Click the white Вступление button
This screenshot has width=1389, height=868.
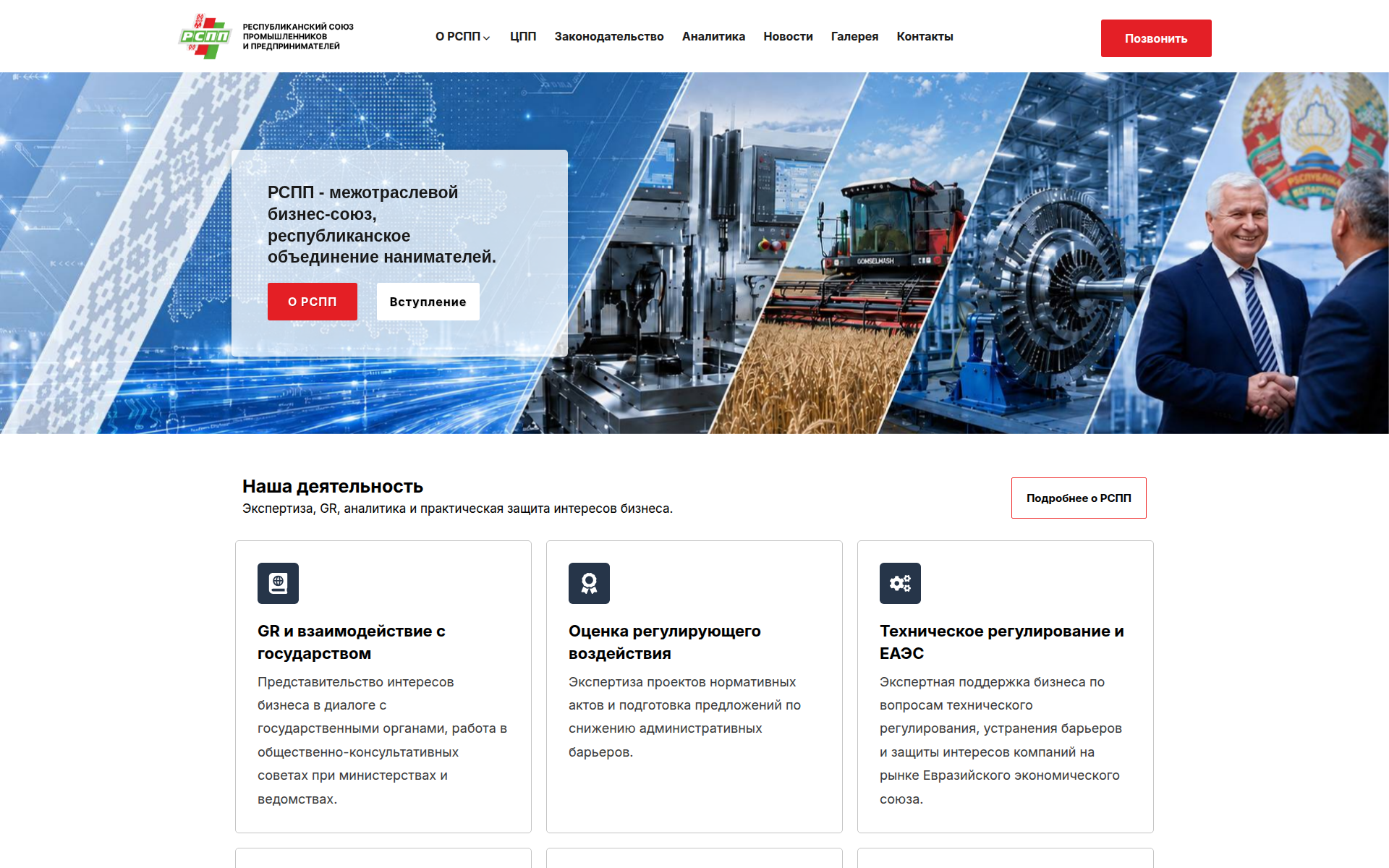(x=428, y=302)
